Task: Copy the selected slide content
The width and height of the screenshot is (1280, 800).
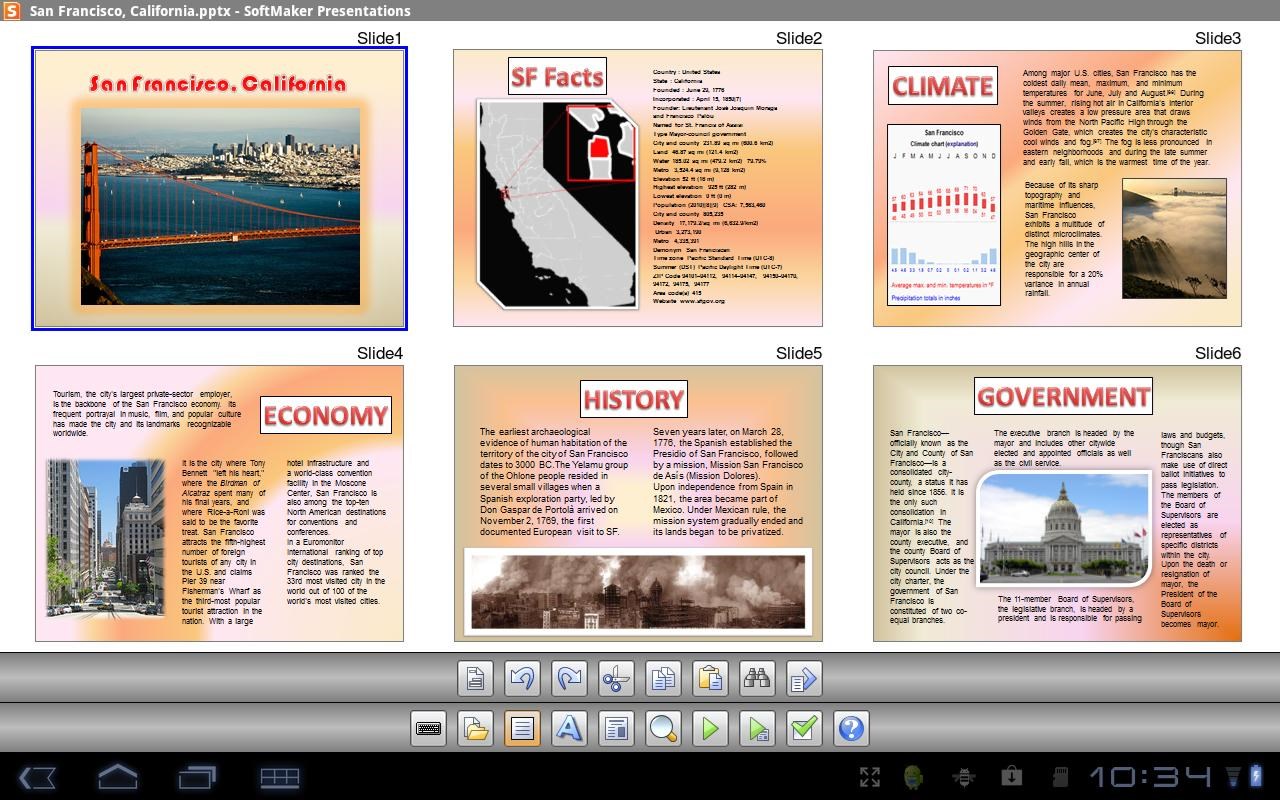Action: point(663,678)
